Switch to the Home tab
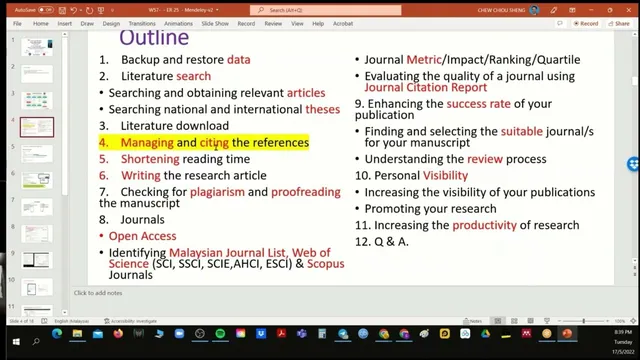This screenshot has width=640, height=360. tap(40, 24)
